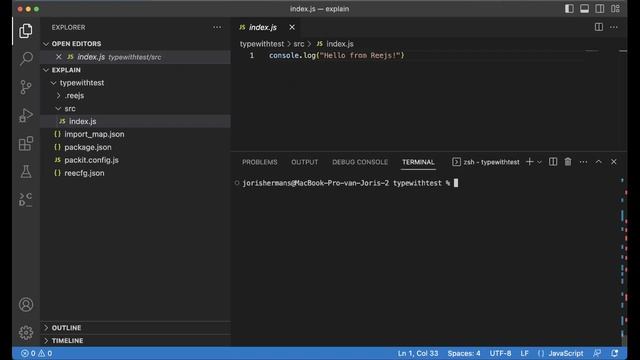
Task: Switch to the Debug Console tab
Action: pyautogui.click(x=360, y=162)
